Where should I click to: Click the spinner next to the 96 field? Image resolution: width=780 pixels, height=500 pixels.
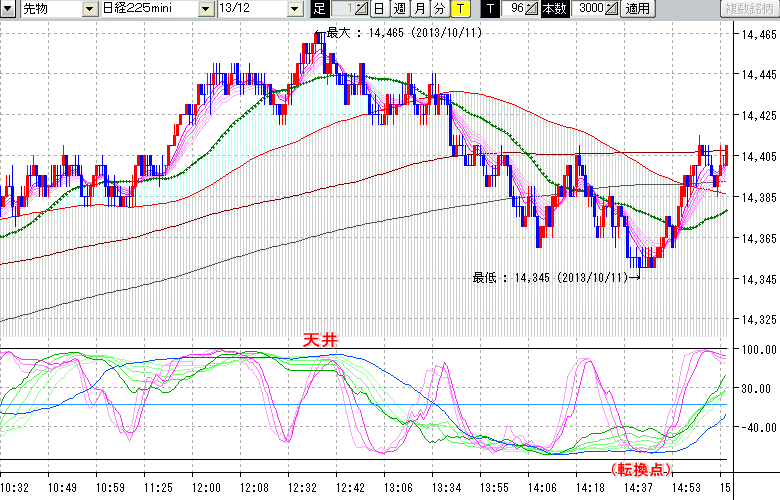tap(532, 9)
